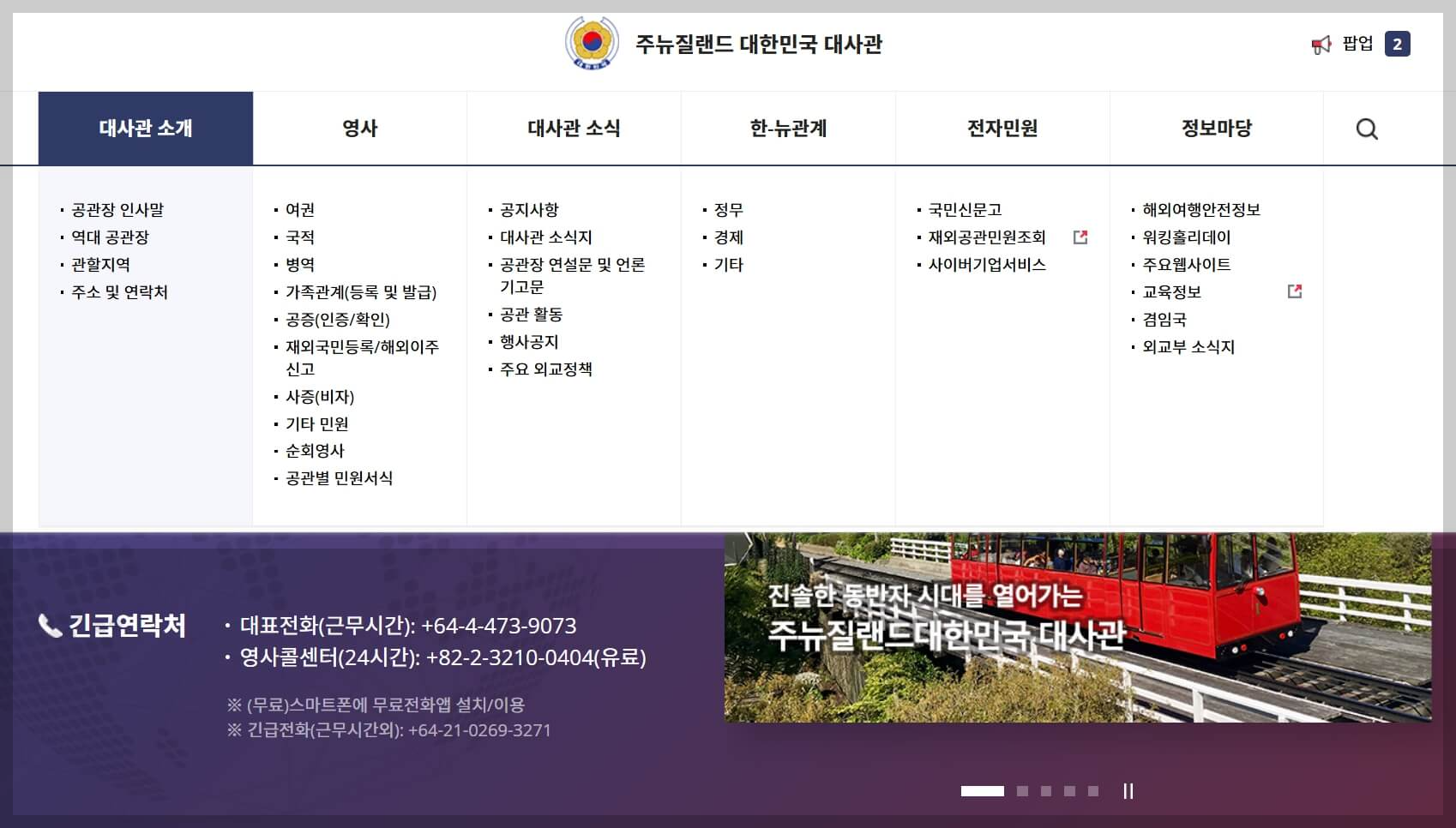This screenshot has height=828, width=1456.
Task: Click the 주뉴질랜드 대한민국 대사관 site title
Action: click(x=759, y=44)
